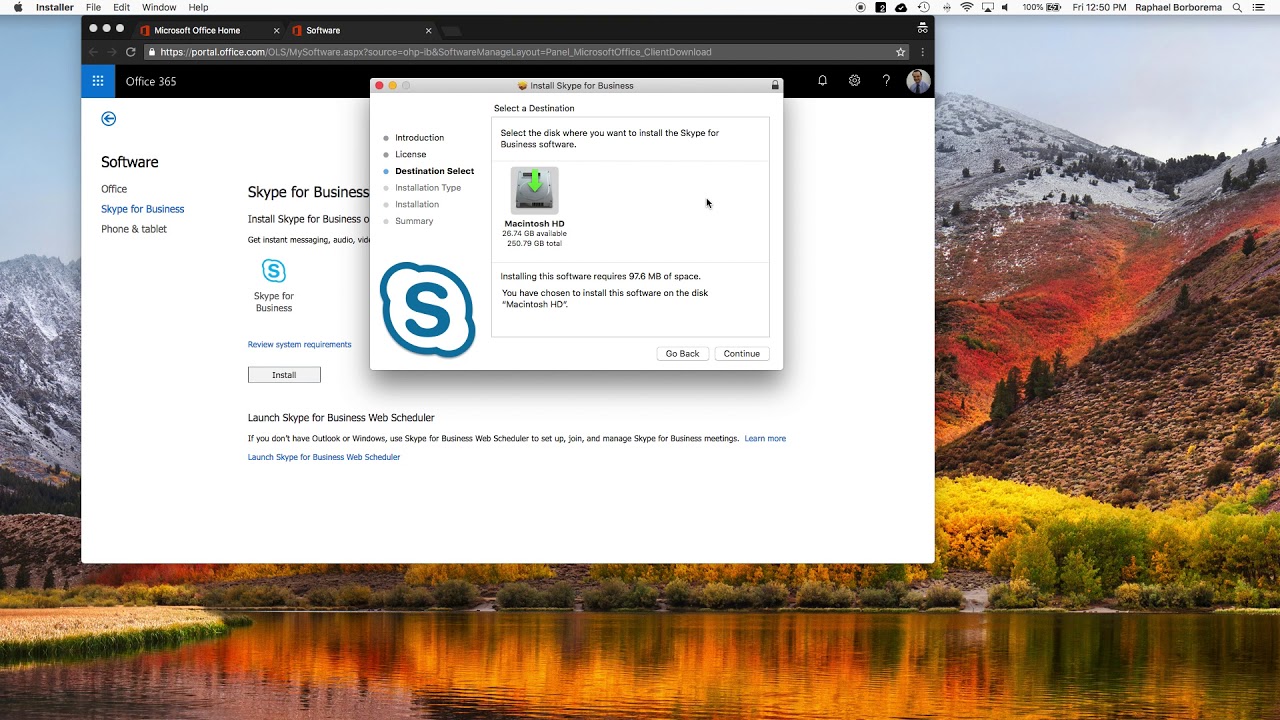The image size is (1280, 720).
Task: Click Raphael Borborema user name in menu bar
Action: click(x=1179, y=7)
